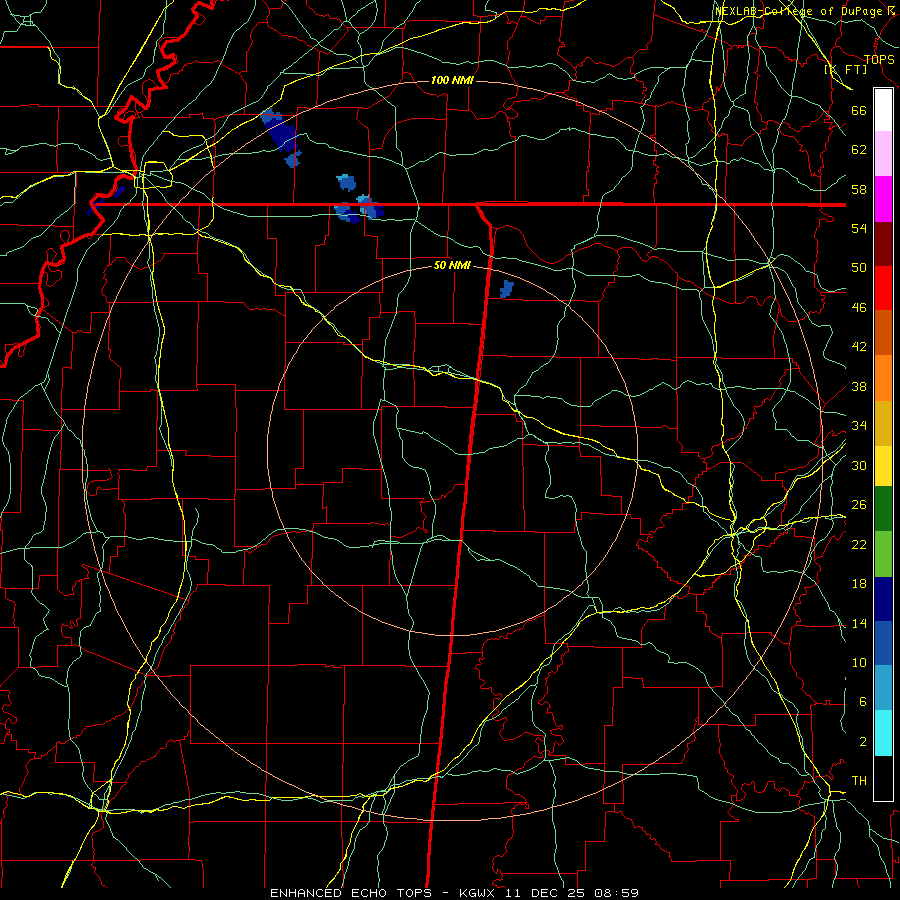
Task: Click the bright red 50 kft legend swatch
Action: pyautogui.click(x=883, y=288)
